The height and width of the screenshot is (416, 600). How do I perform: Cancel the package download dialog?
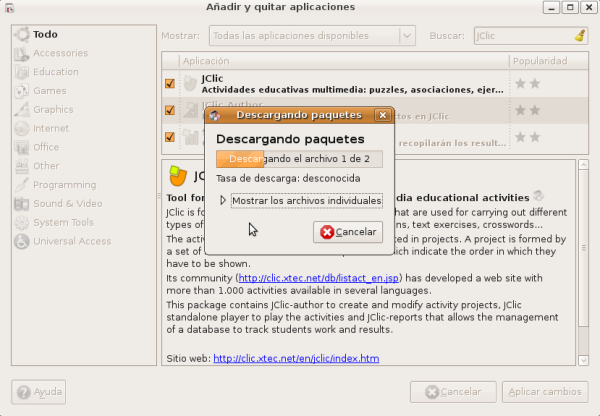(x=347, y=232)
